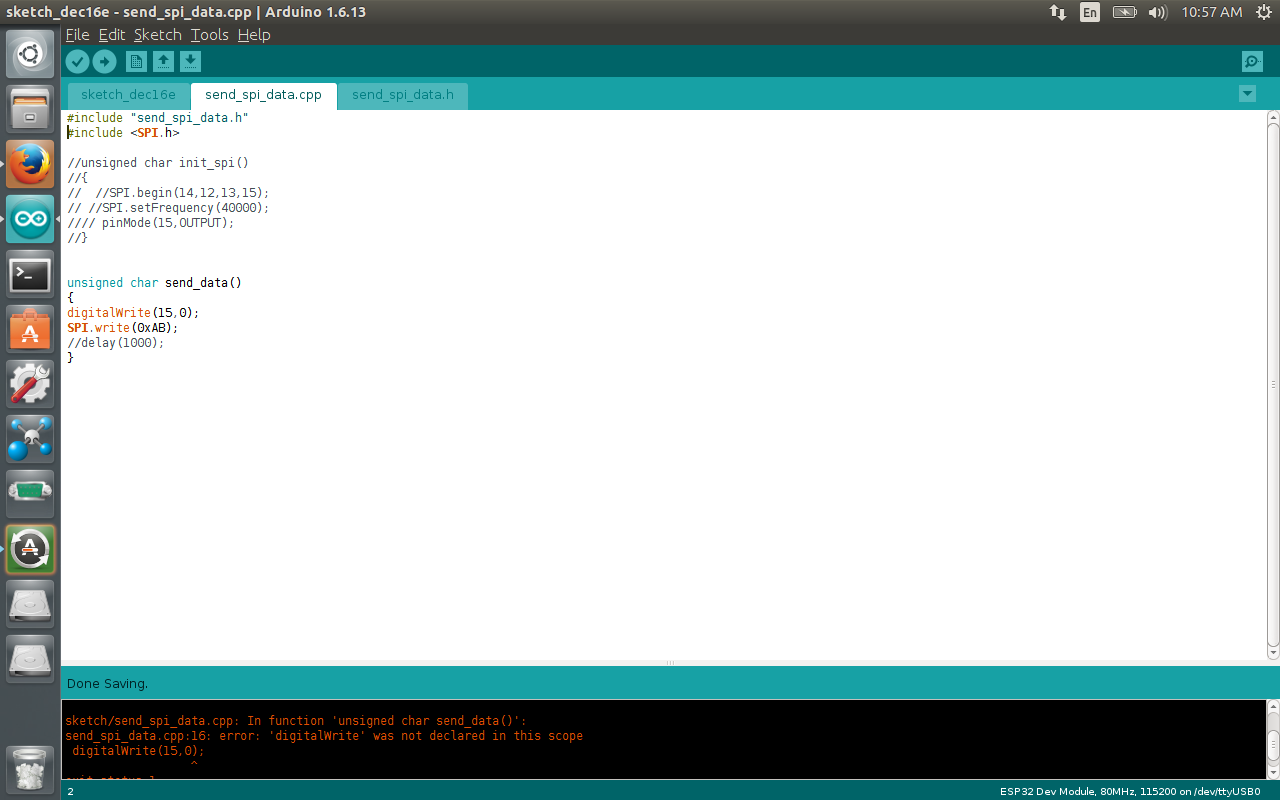
Task: Switch to the send_spi_data.h tab
Action: (x=403, y=95)
